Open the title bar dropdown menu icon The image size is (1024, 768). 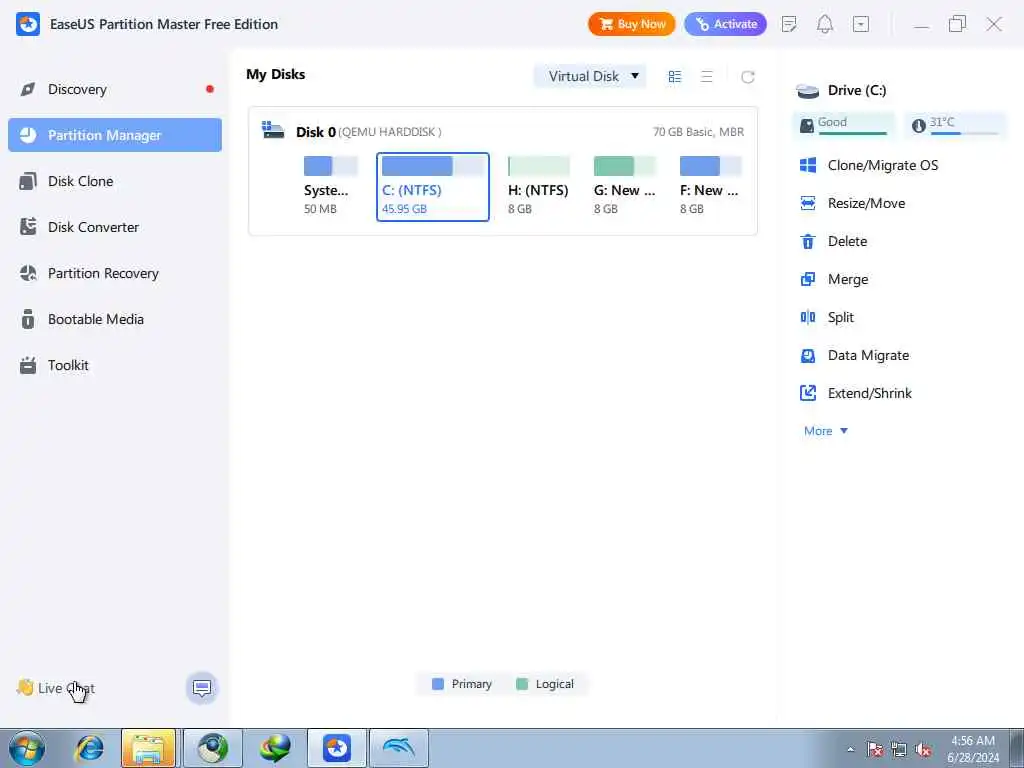point(861,24)
